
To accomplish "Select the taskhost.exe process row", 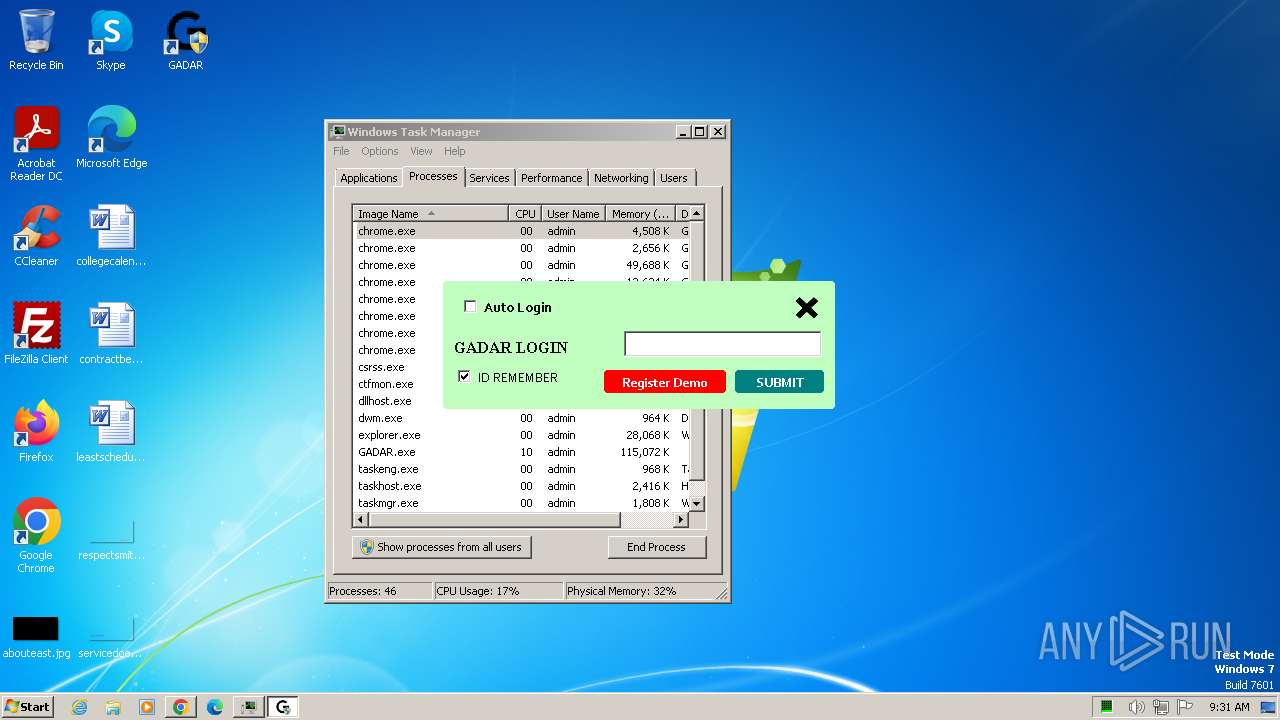I will (522, 486).
